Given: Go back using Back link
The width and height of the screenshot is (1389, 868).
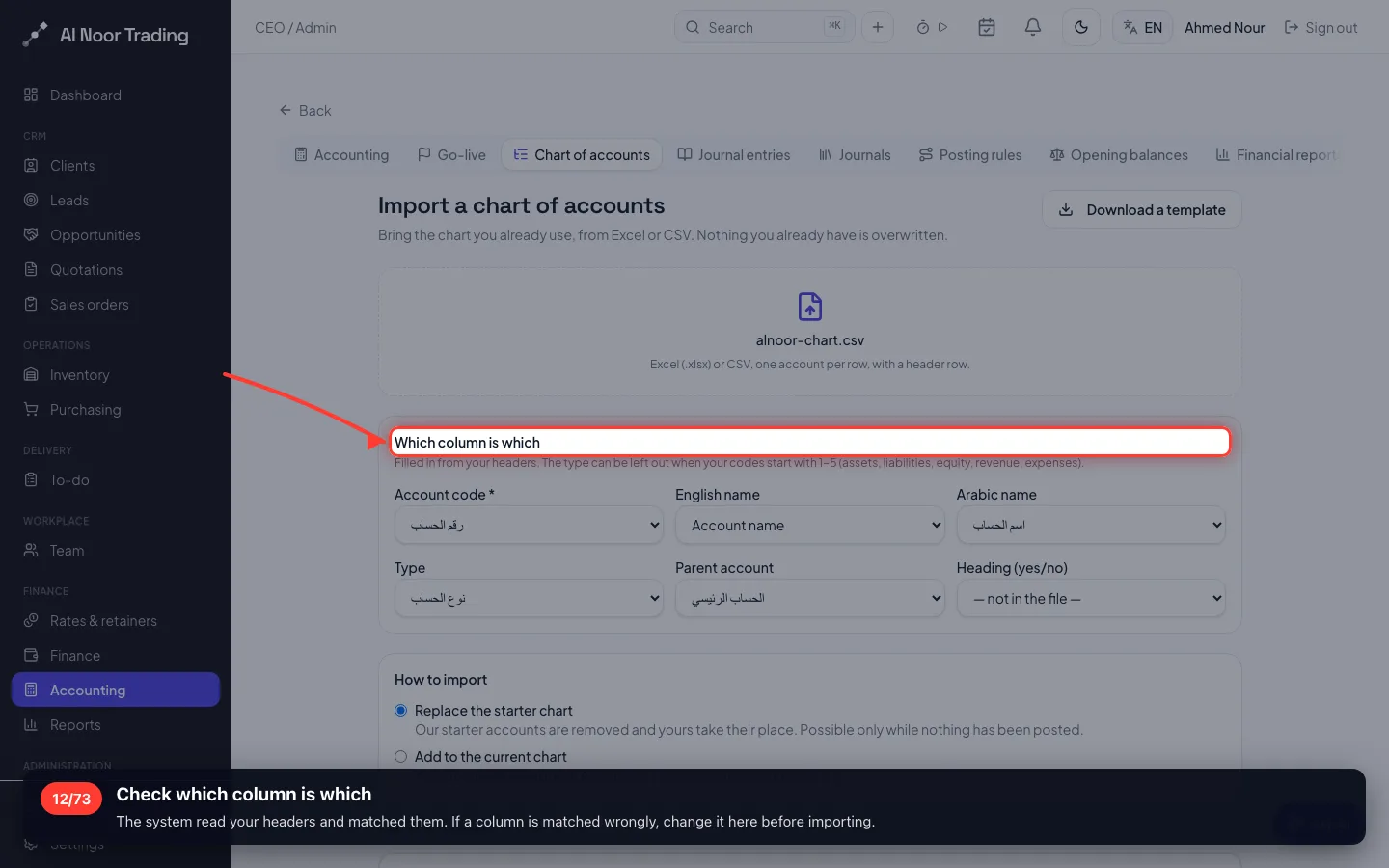Looking at the screenshot, I should point(305,110).
